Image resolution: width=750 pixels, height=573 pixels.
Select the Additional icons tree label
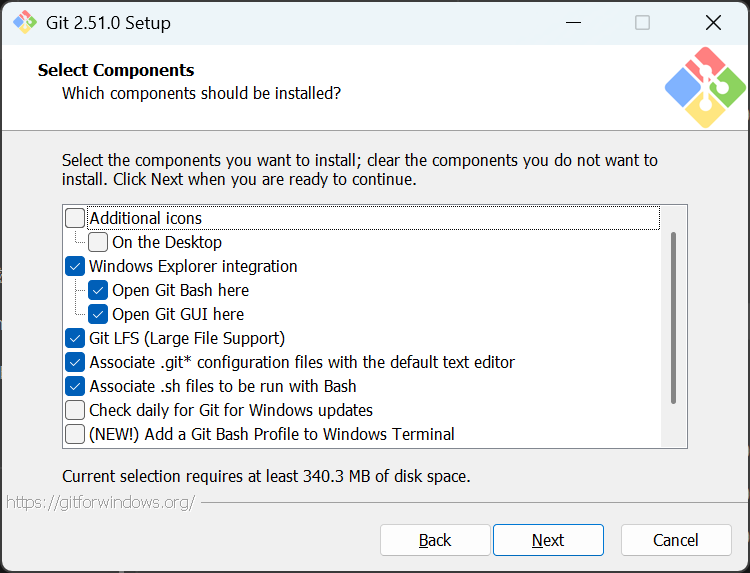[x=146, y=218]
